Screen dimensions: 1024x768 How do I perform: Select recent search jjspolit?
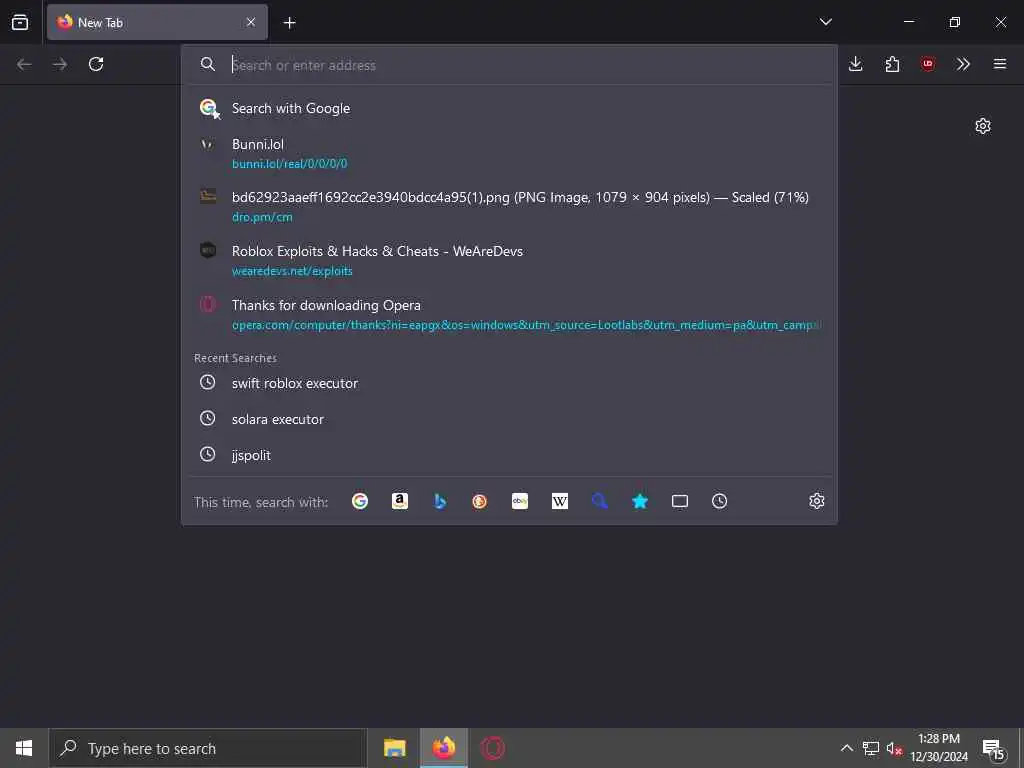[x=509, y=455]
